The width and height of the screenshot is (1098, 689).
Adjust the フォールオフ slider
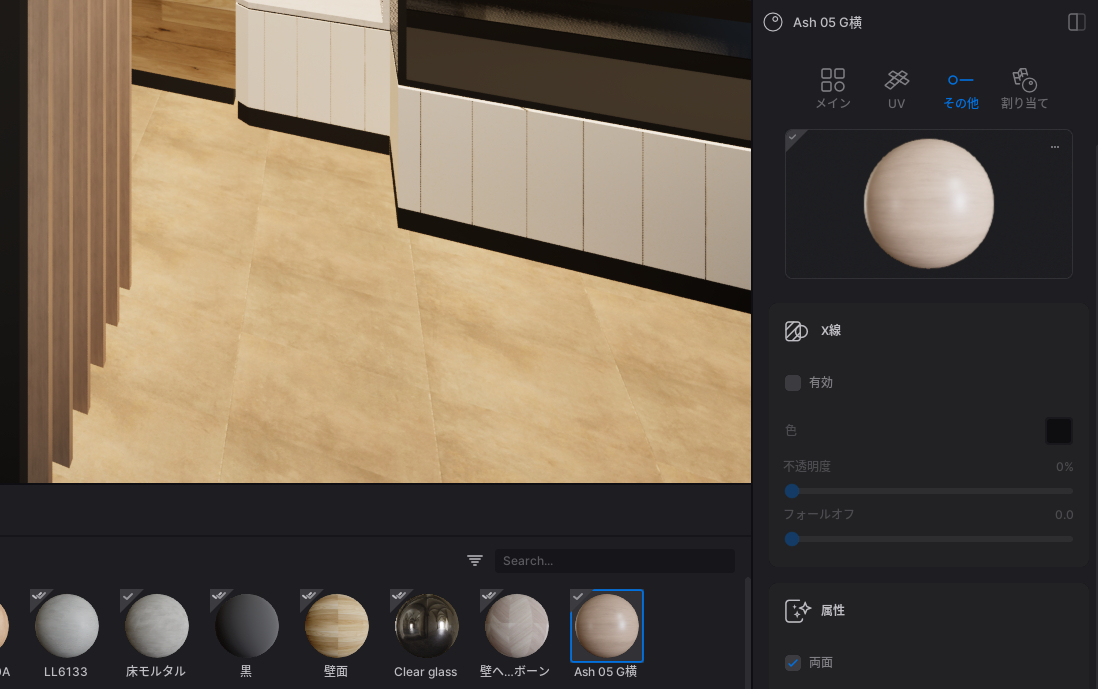[x=929, y=539]
